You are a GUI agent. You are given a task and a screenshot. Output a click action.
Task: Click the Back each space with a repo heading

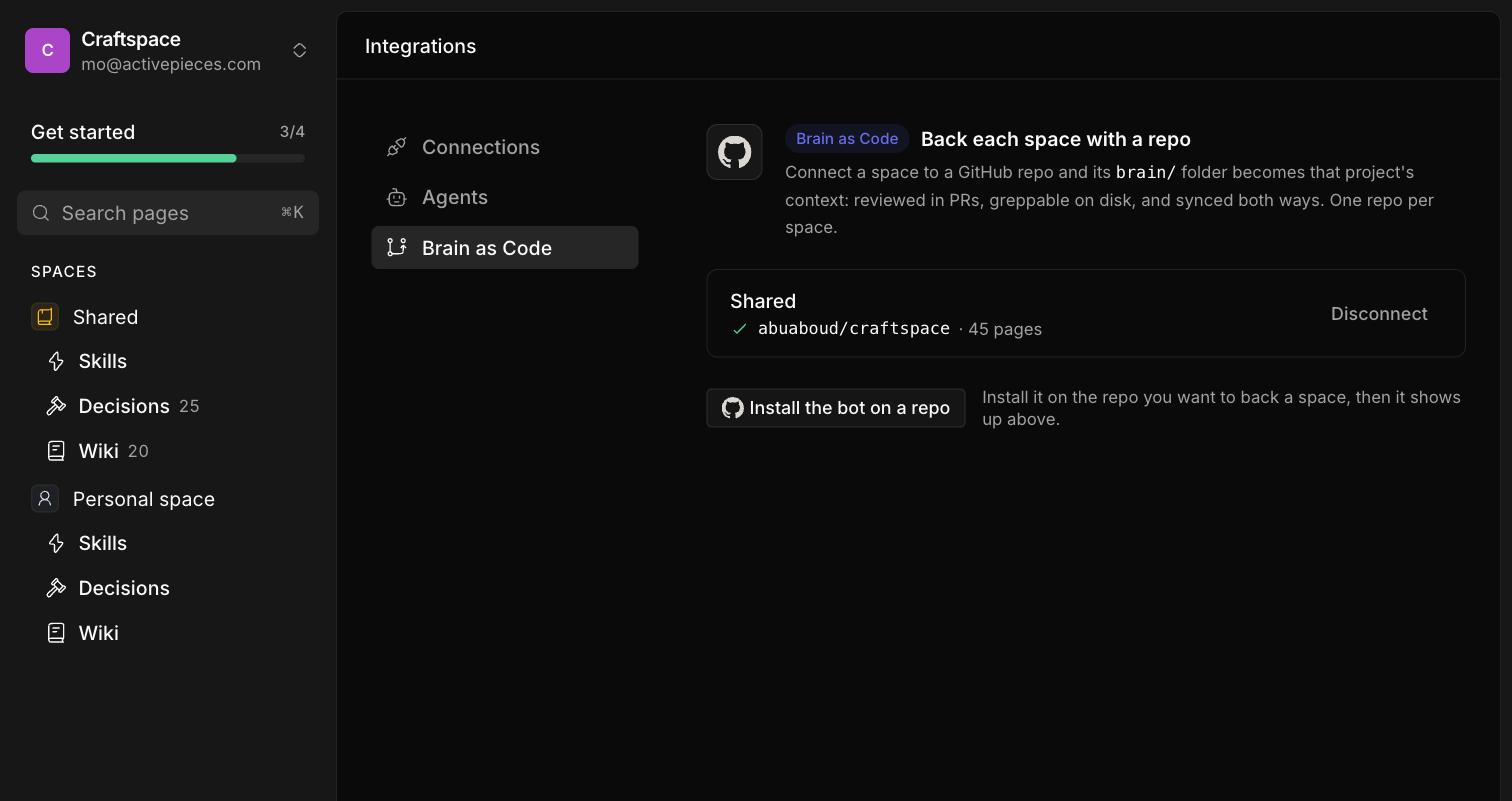pyautogui.click(x=1056, y=139)
